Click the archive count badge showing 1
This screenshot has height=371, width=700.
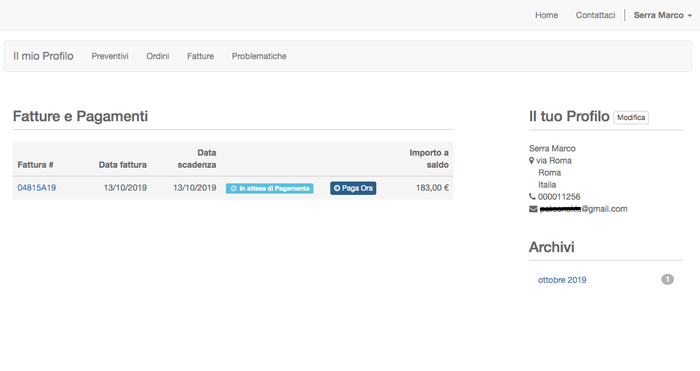click(667, 279)
